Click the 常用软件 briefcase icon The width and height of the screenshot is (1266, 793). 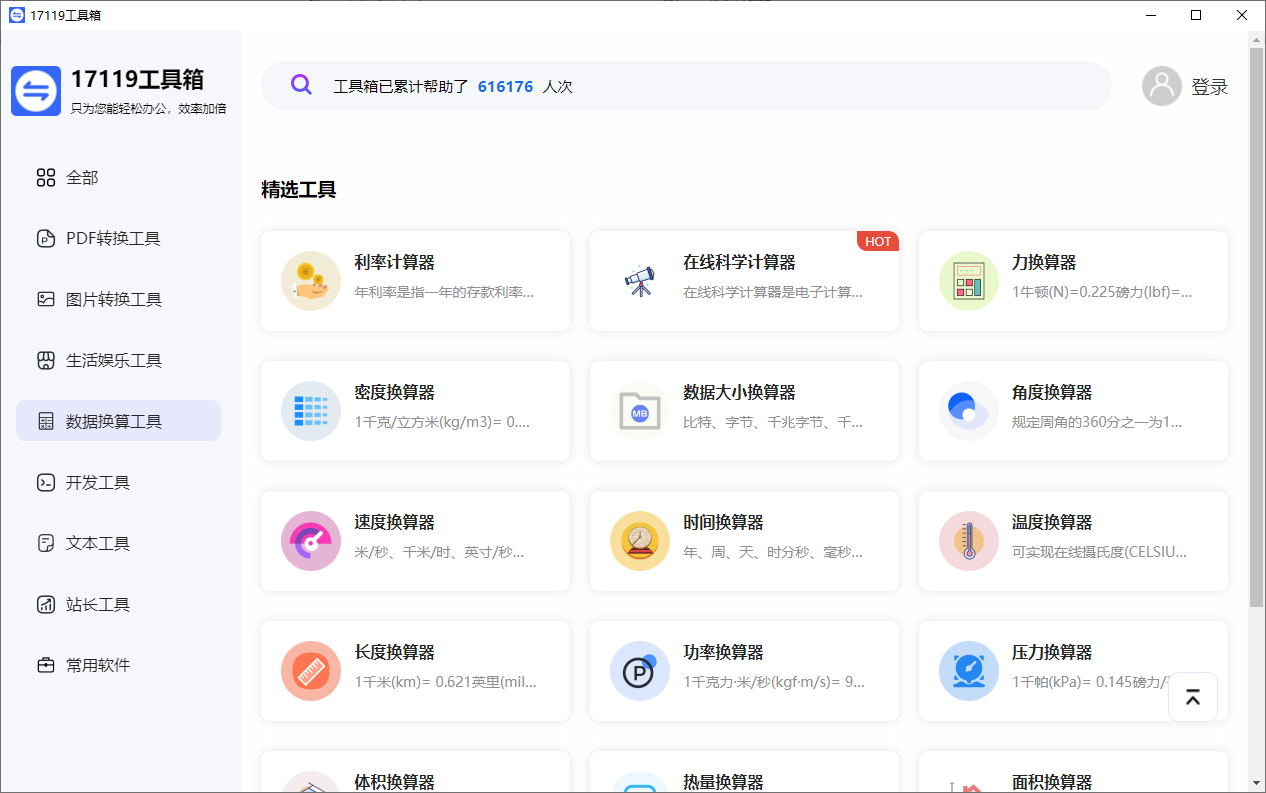pyautogui.click(x=46, y=665)
